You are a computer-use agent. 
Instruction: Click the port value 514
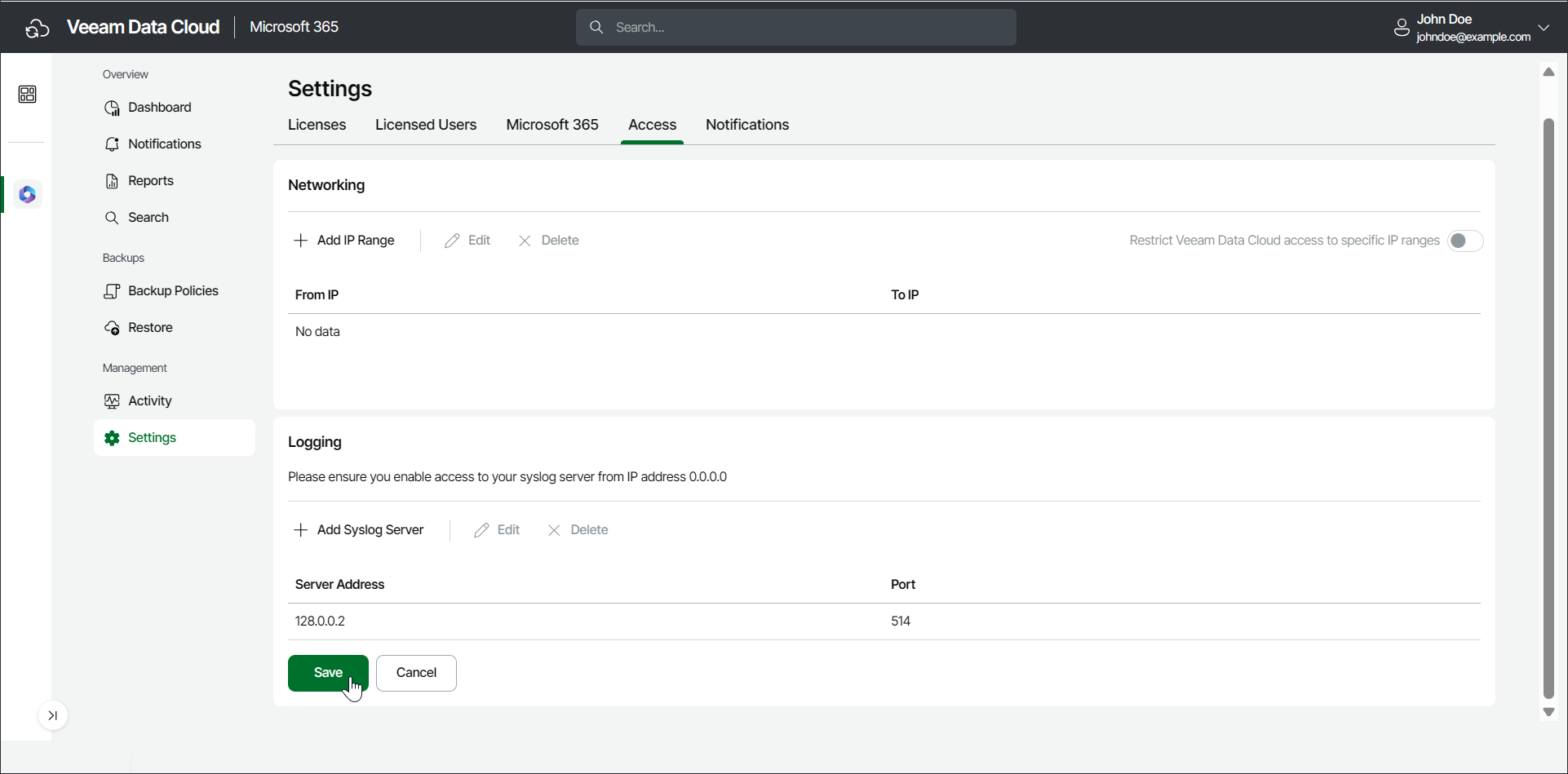[x=901, y=621]
